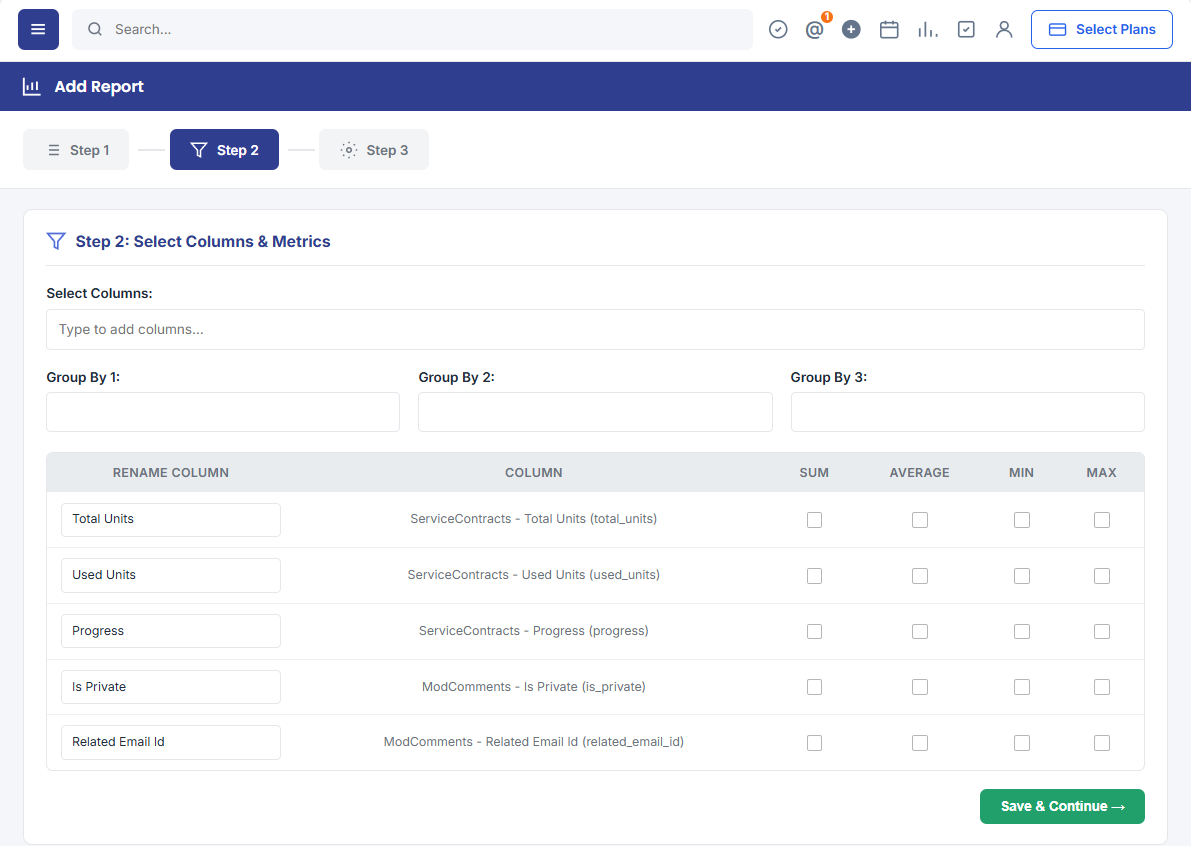Open the Group By 3 dropdown
This screenshot has width=1191, height=846.
(968, 412)
